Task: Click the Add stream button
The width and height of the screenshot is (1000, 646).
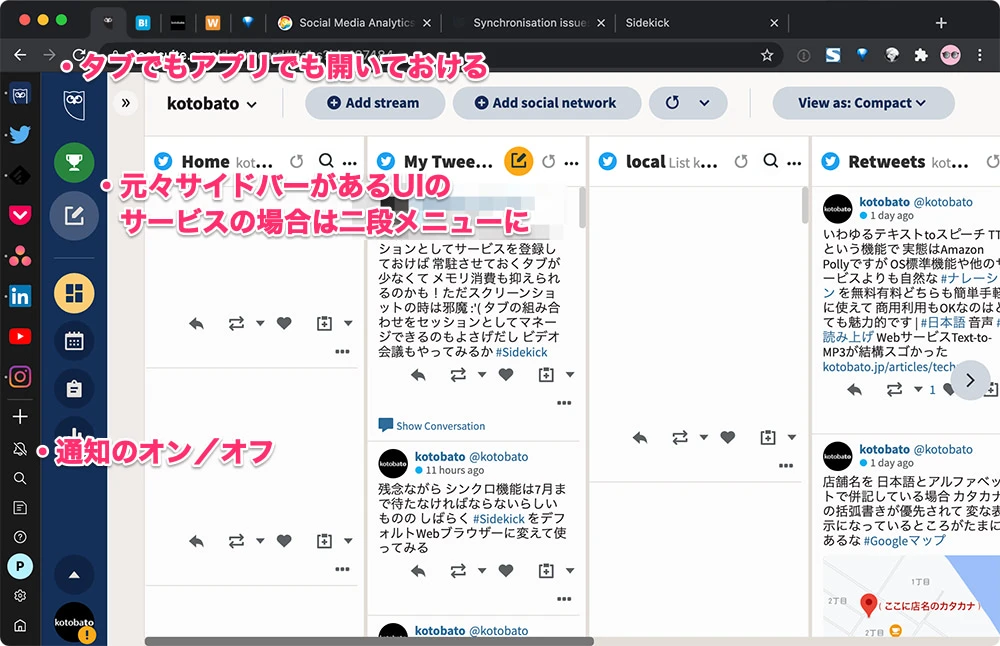Action: tap(373, 103)
